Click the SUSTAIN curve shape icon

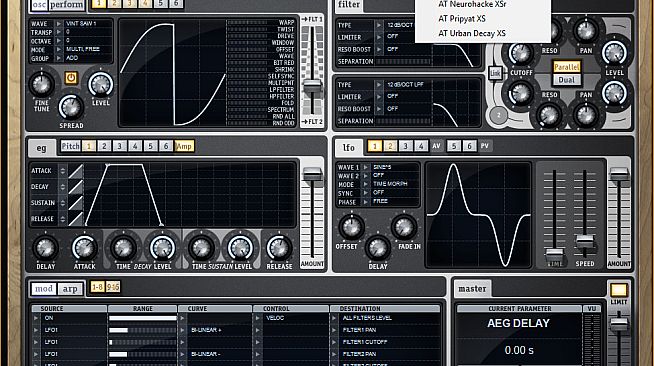coord(76,203)
